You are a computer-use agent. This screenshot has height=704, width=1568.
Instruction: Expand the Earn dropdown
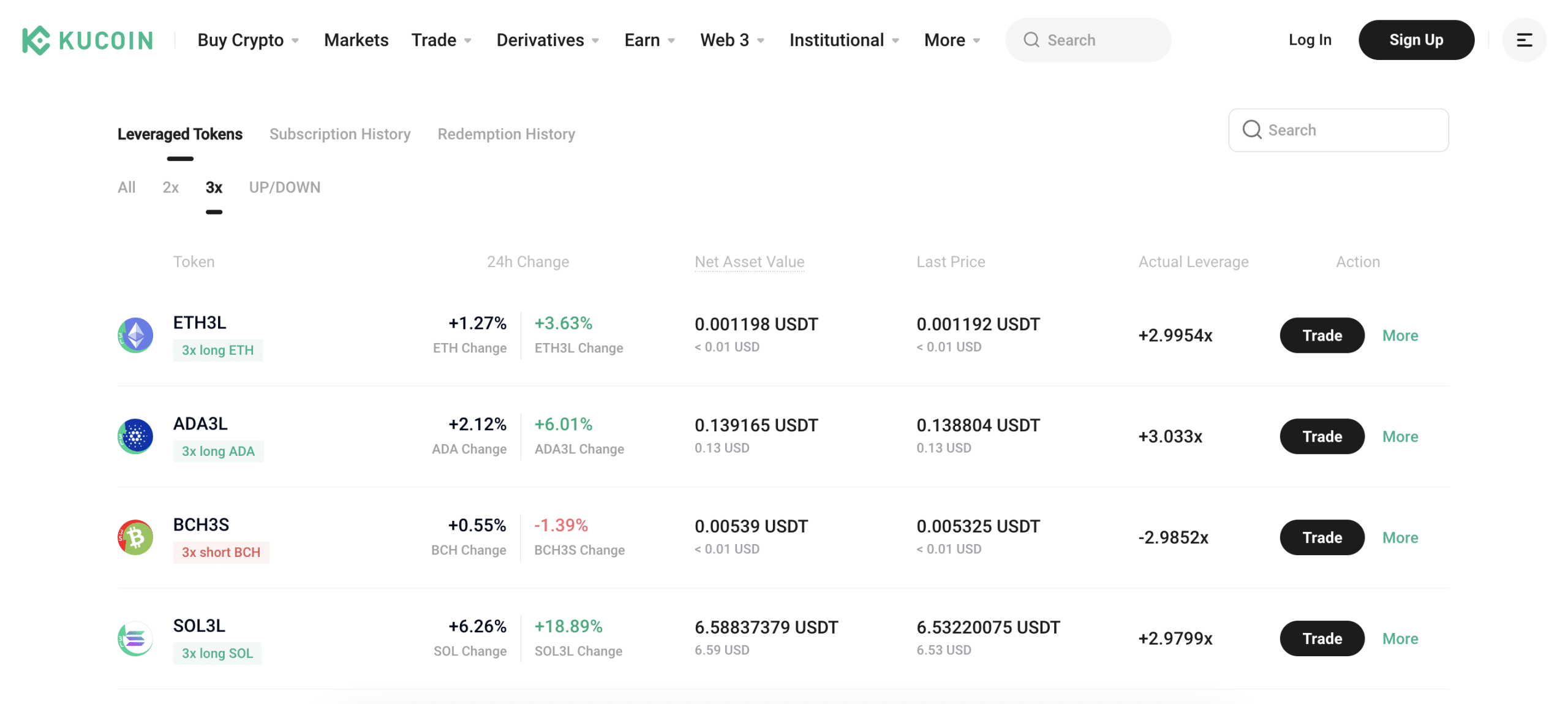click(x=649, y=40)
